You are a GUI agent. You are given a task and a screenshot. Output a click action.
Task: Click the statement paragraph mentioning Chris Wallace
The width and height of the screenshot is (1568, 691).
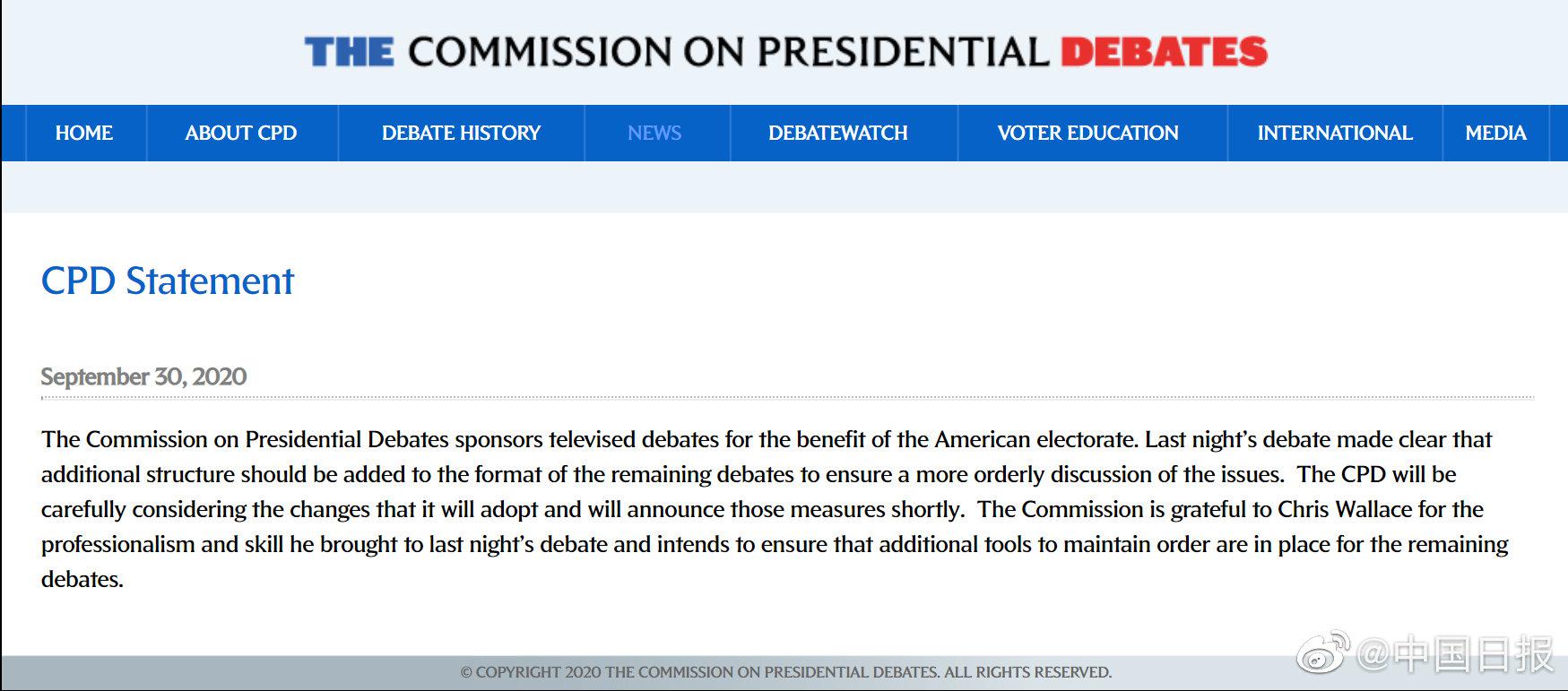click(x=775, y=509)
